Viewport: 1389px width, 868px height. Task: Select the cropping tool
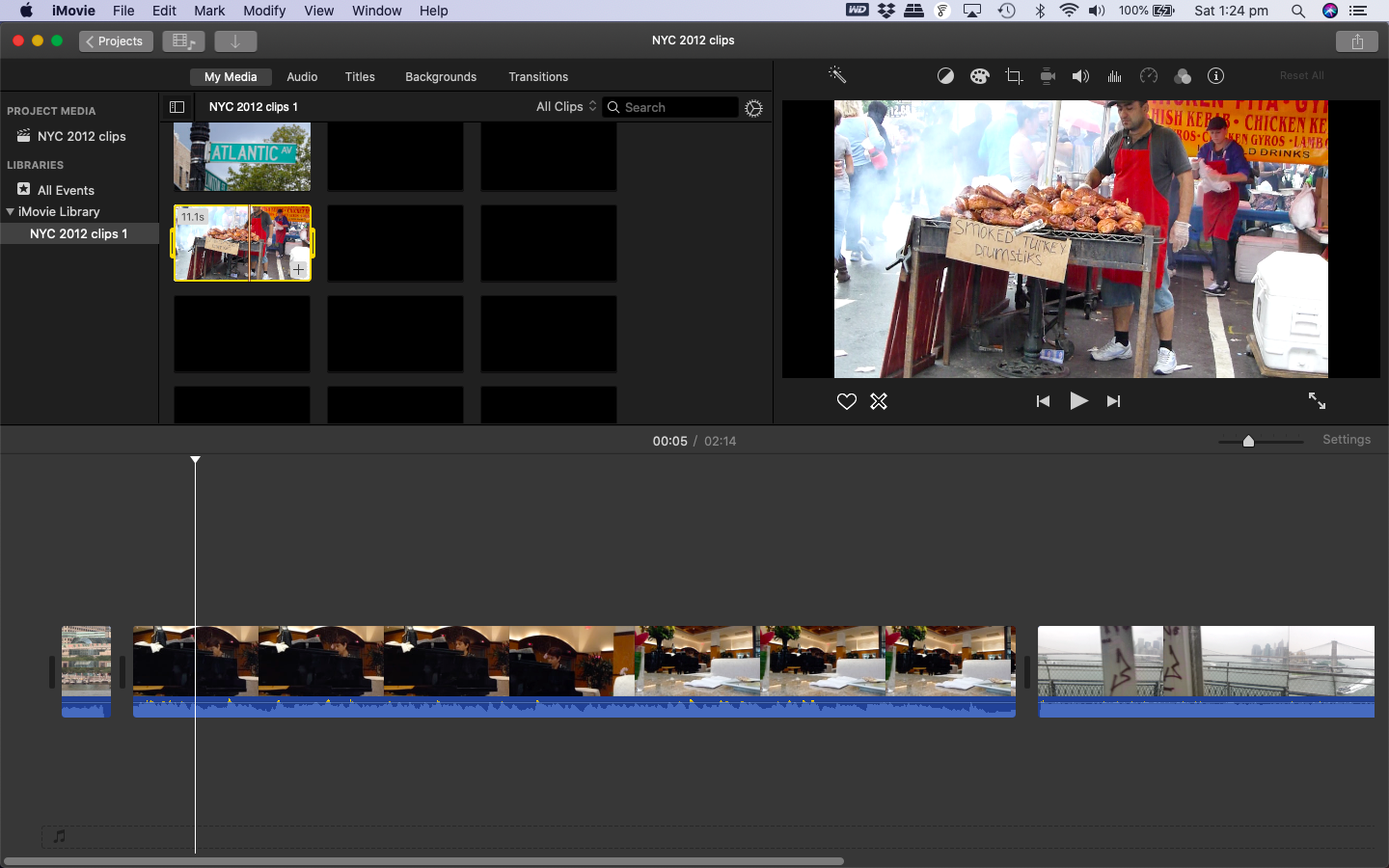tap(1013, 76)
